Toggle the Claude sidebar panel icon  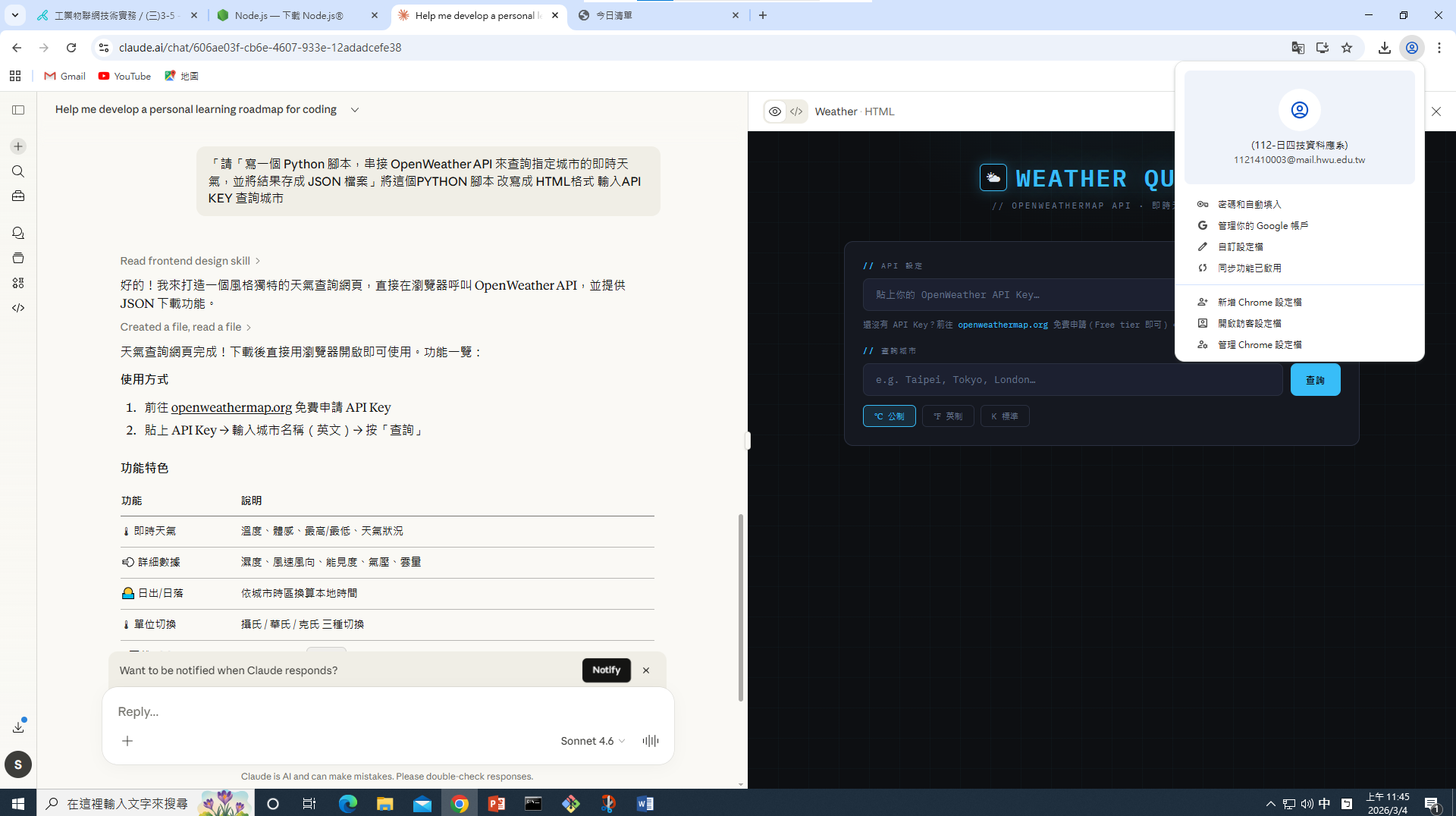coord(18,110)
